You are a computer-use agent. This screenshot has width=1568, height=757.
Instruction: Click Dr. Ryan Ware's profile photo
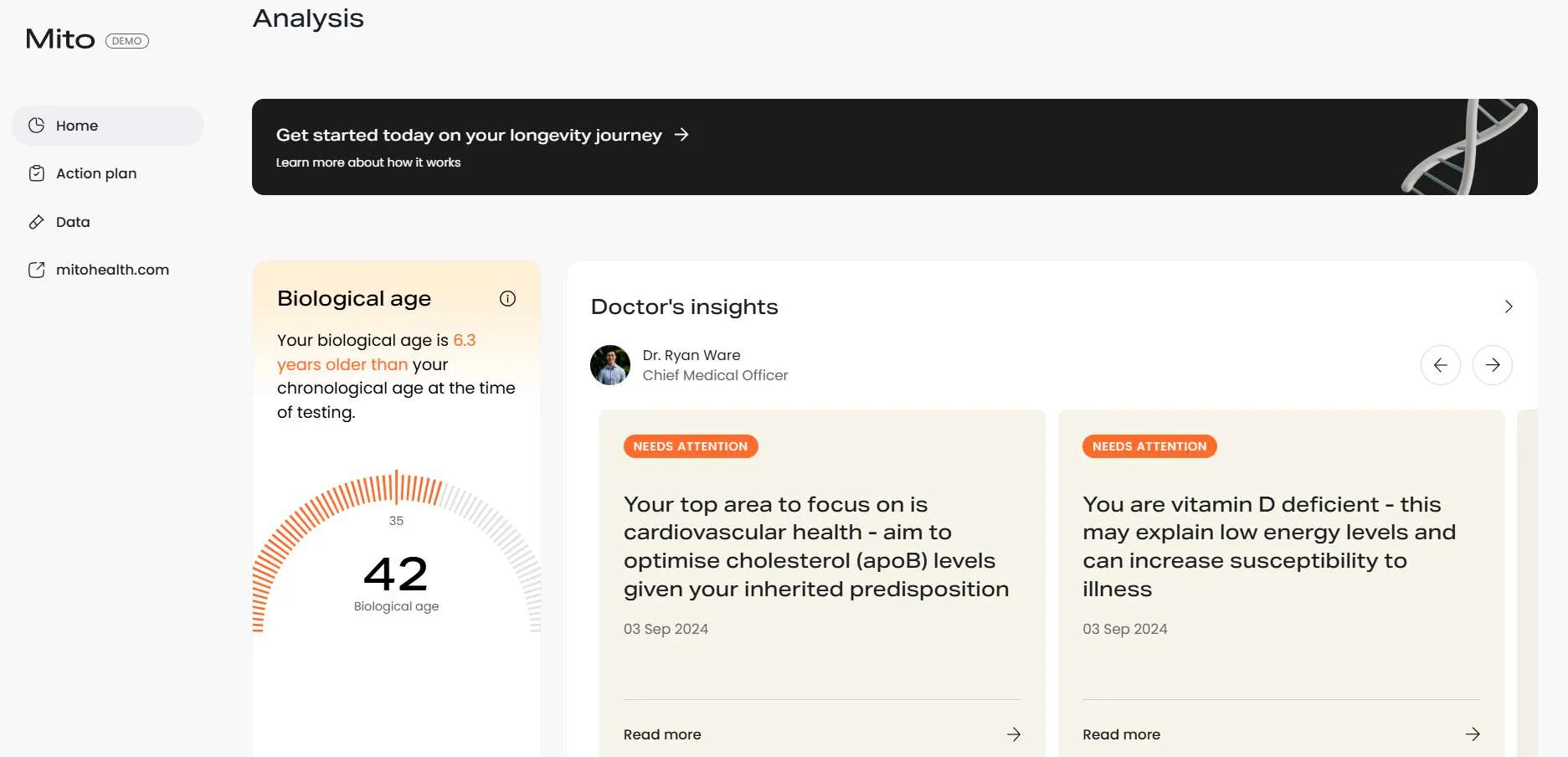tap(610, 365)
